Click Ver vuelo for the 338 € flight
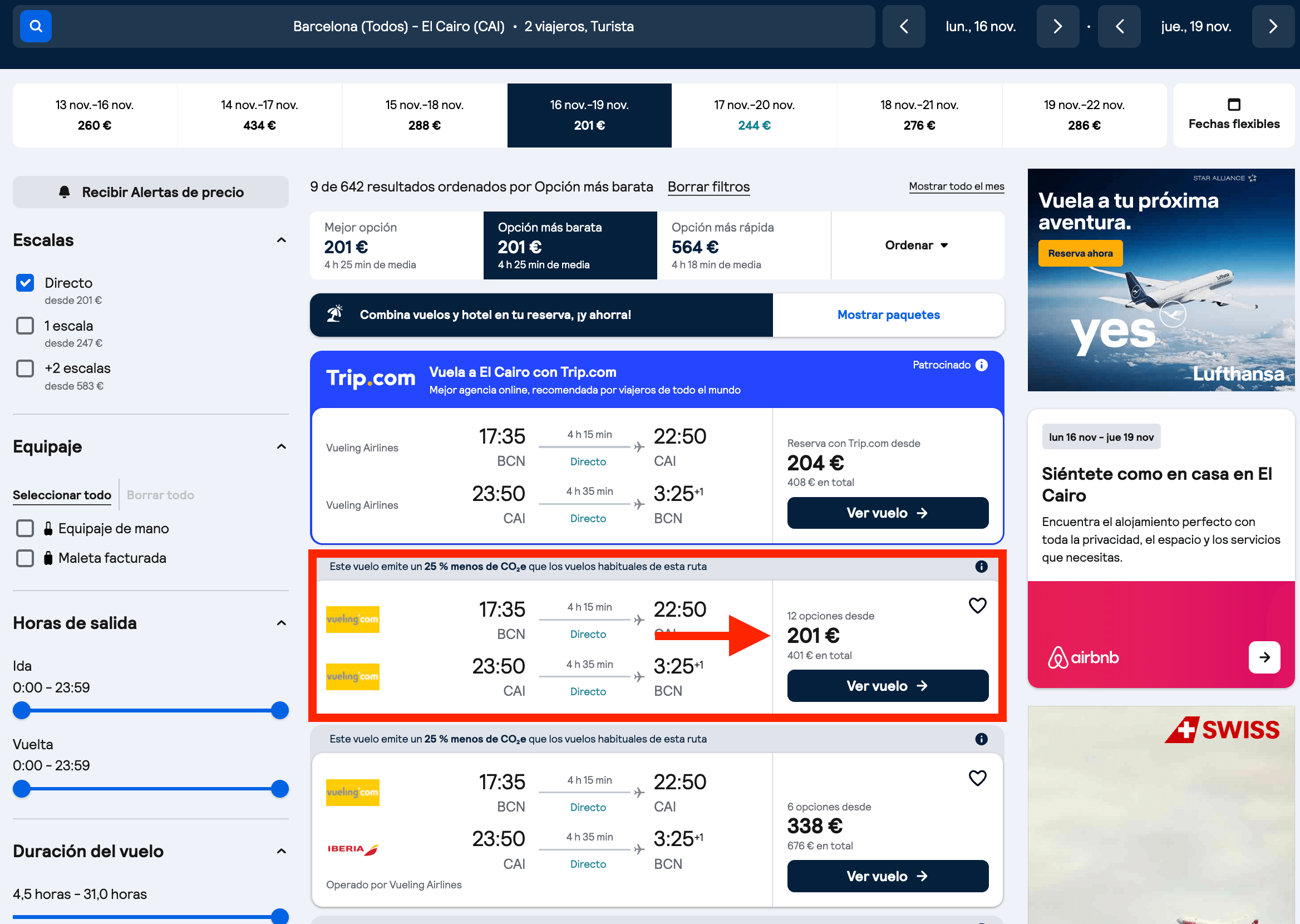The width and height of the screenshot is (1300, 924). (x=888, y=876)
